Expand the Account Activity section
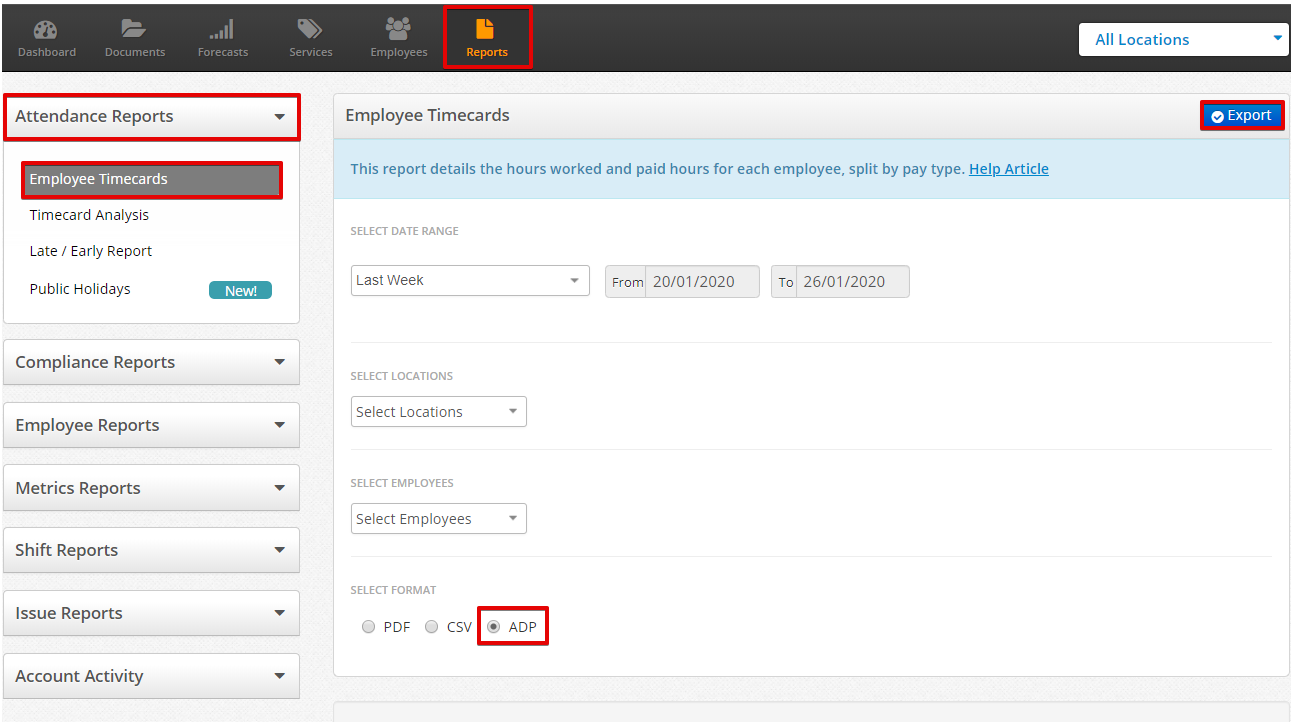Screen dimensions: 1291x722 [x=152, y=676]
